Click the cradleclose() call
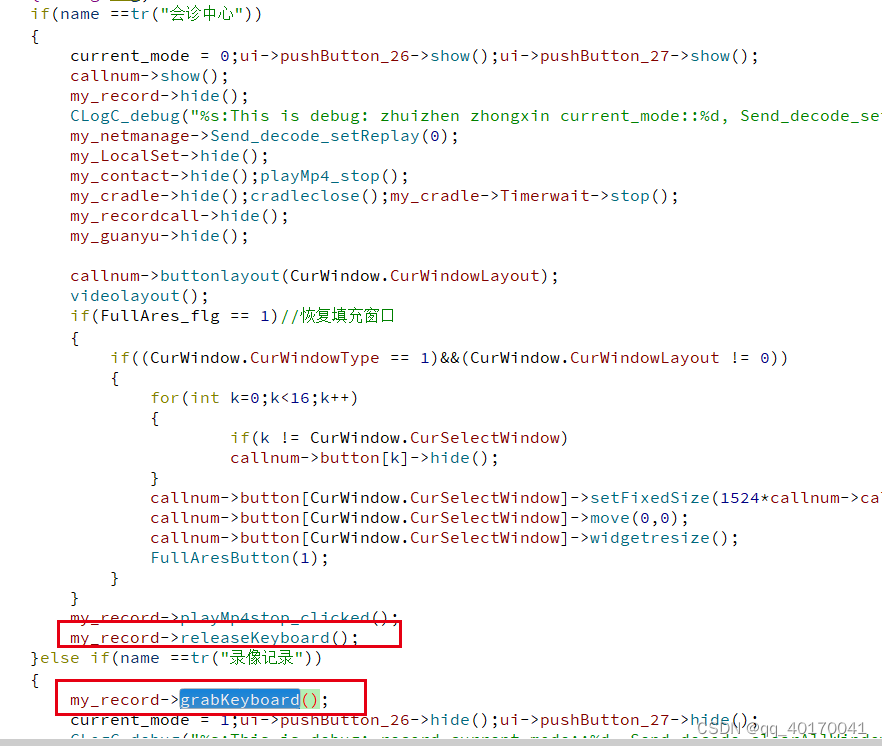Image resolution: width=882 pixels, height=746 pixels. (314, 196)
